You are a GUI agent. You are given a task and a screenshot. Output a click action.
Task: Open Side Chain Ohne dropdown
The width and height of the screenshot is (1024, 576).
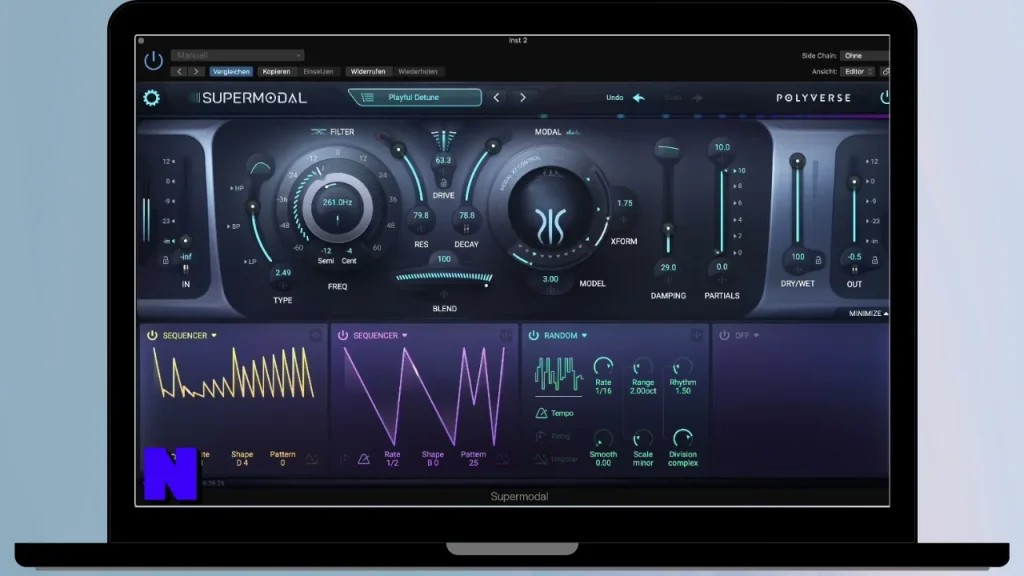tap(865, 56)
